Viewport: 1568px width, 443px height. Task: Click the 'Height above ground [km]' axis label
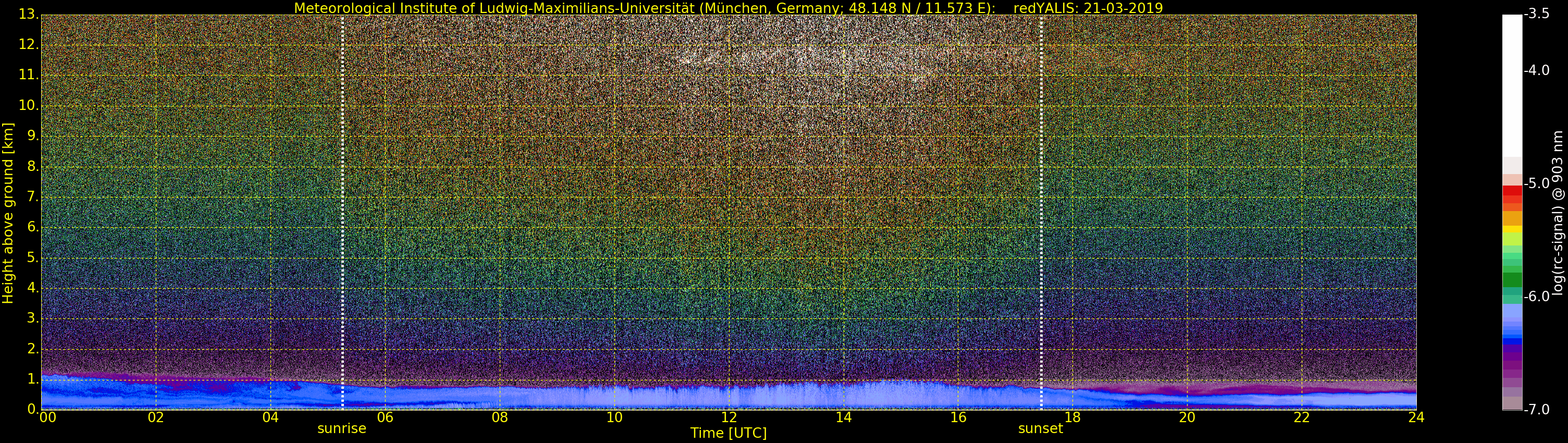tap(8, 213)
